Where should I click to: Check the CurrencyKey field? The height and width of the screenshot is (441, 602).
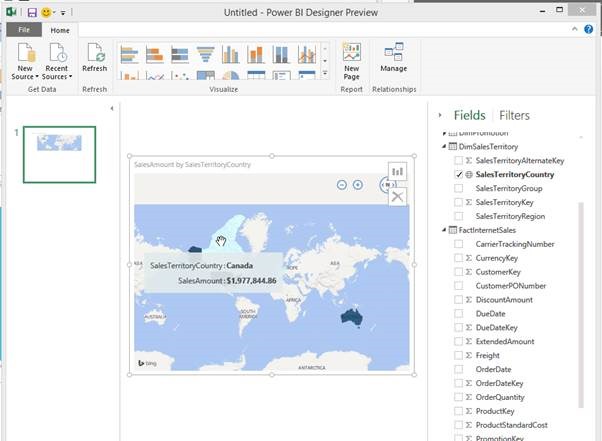(x=458, y=258)
